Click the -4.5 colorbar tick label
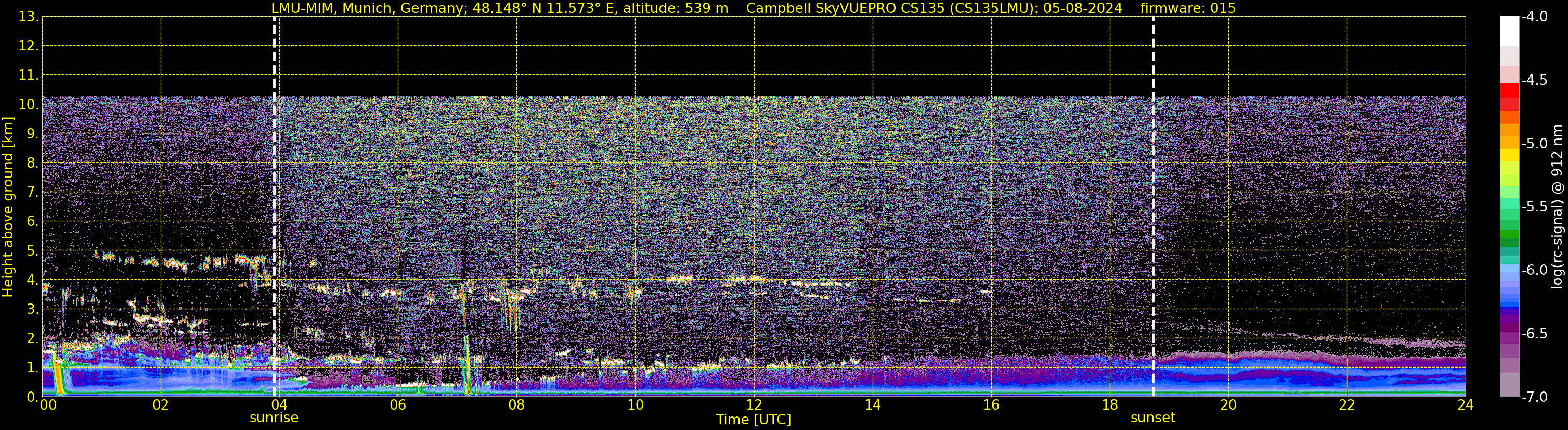 (x=1535, y=80)
